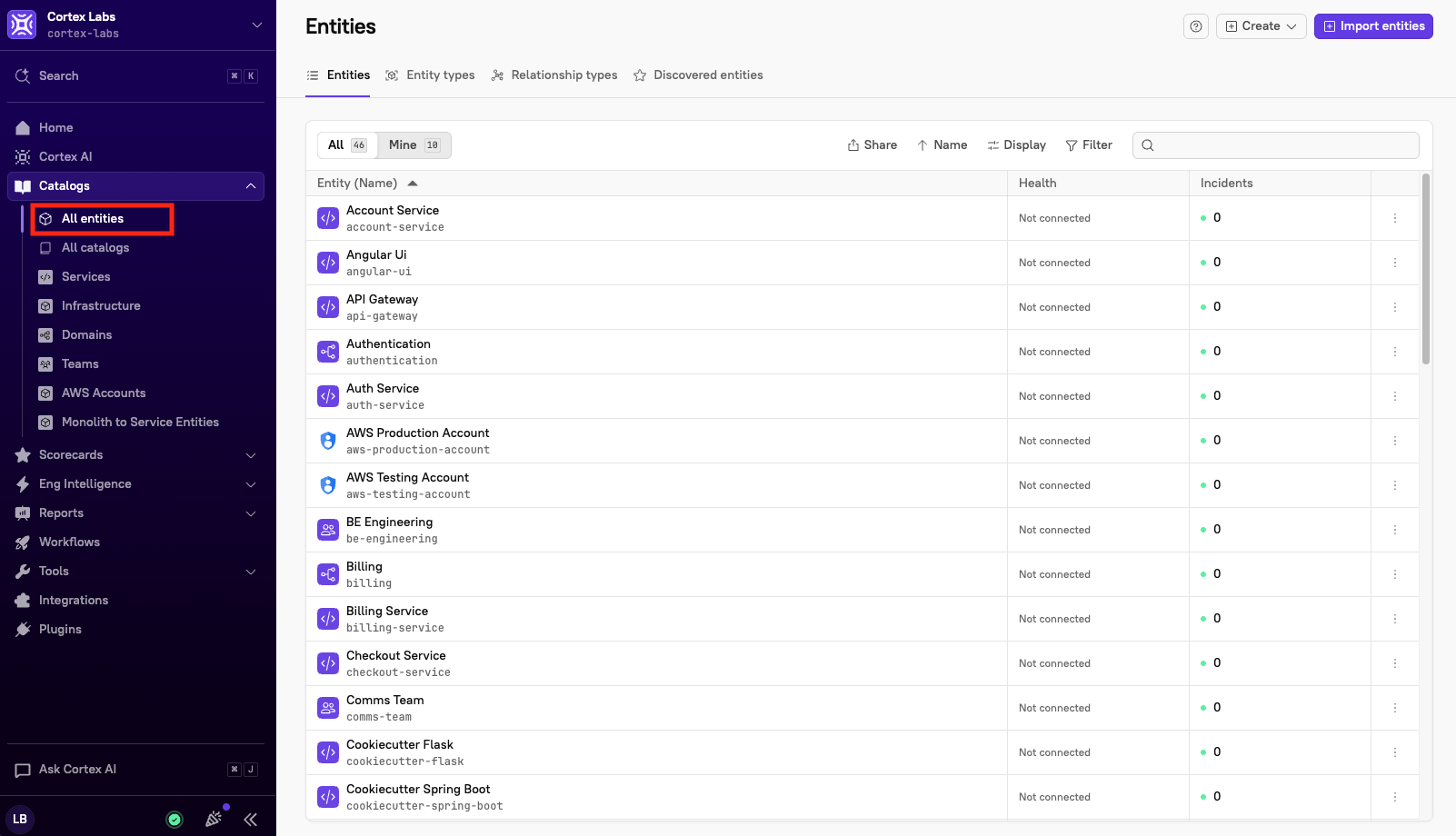Switch to the Relationship types tab
1456x836 pixels.
click(554, 75)
